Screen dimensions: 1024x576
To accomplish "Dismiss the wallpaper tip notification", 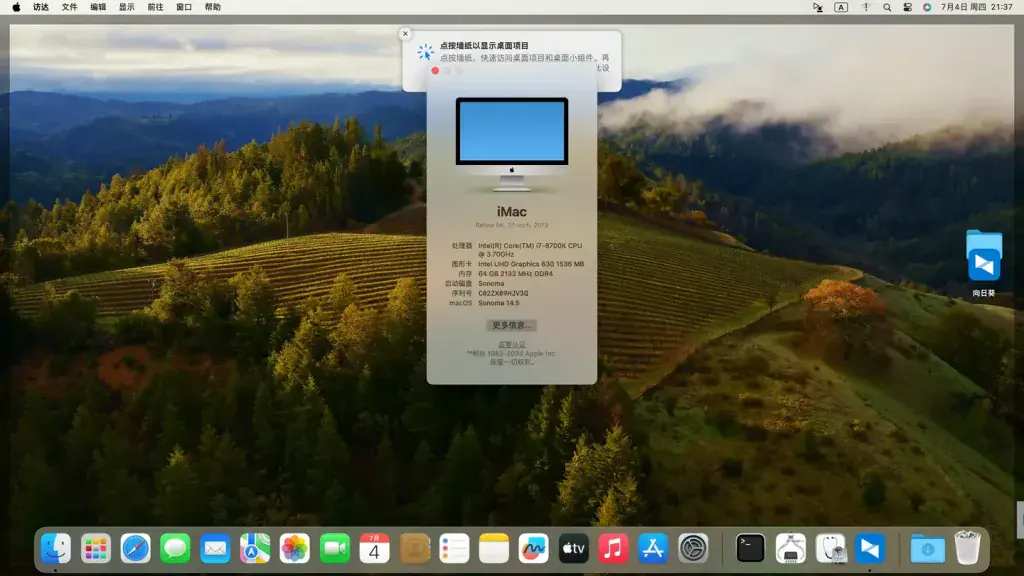I will coord(406,33).
